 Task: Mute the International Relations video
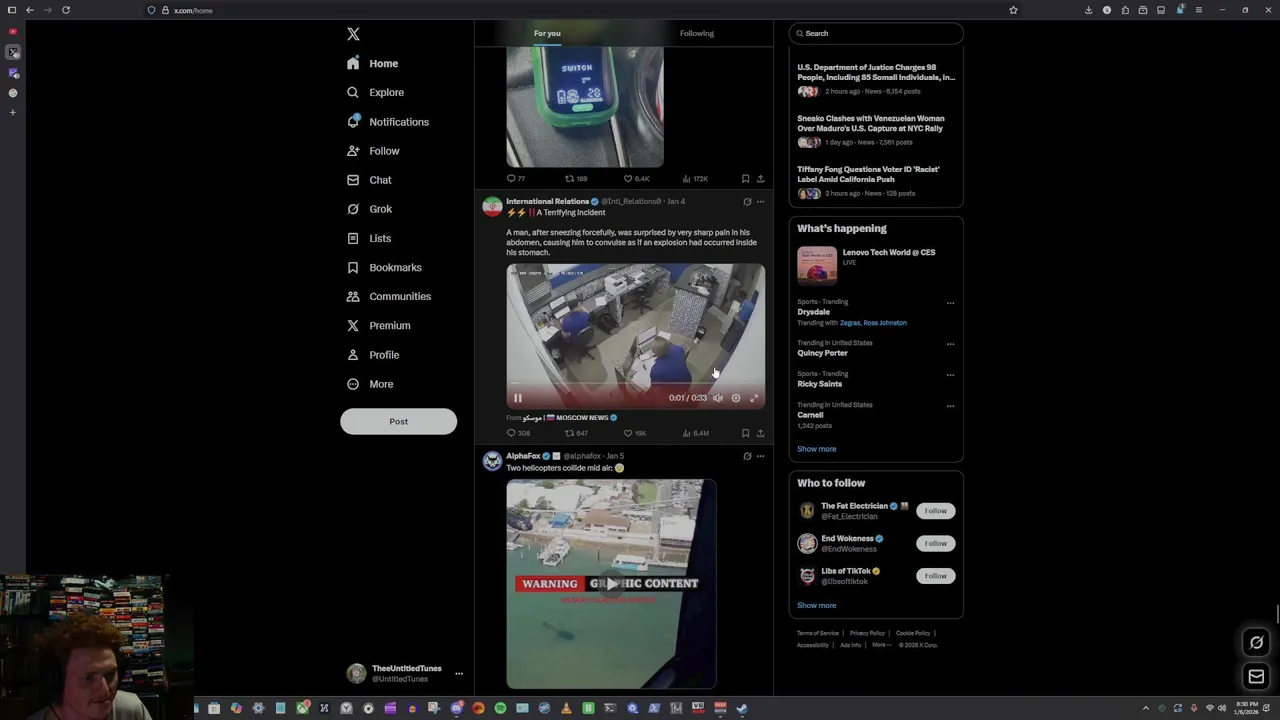pos(717,398)
